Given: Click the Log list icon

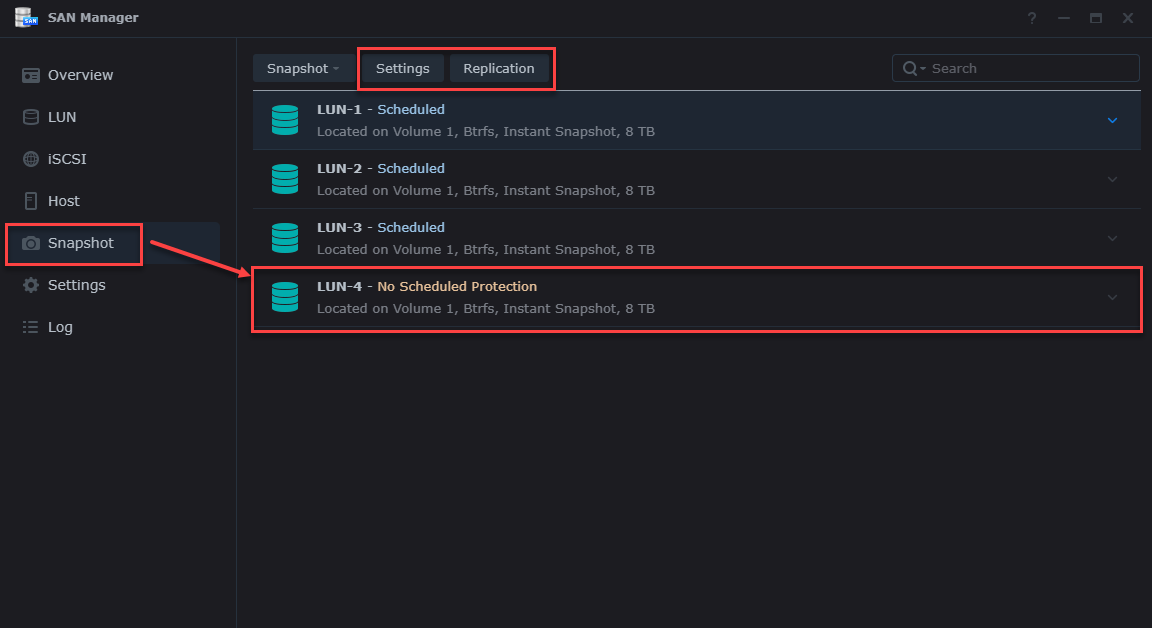Looking at the screenshot, I should tap(31, 327).
